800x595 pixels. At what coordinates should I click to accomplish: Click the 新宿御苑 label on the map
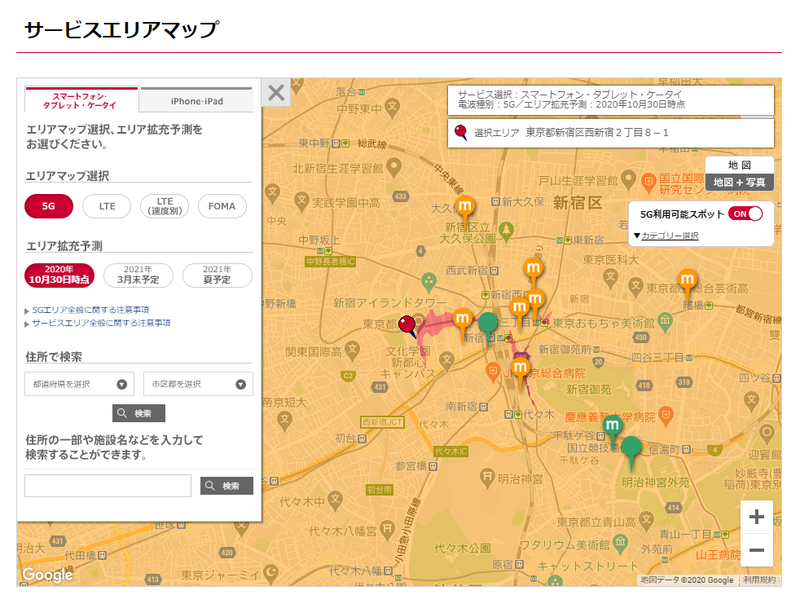tap(588, 389)
